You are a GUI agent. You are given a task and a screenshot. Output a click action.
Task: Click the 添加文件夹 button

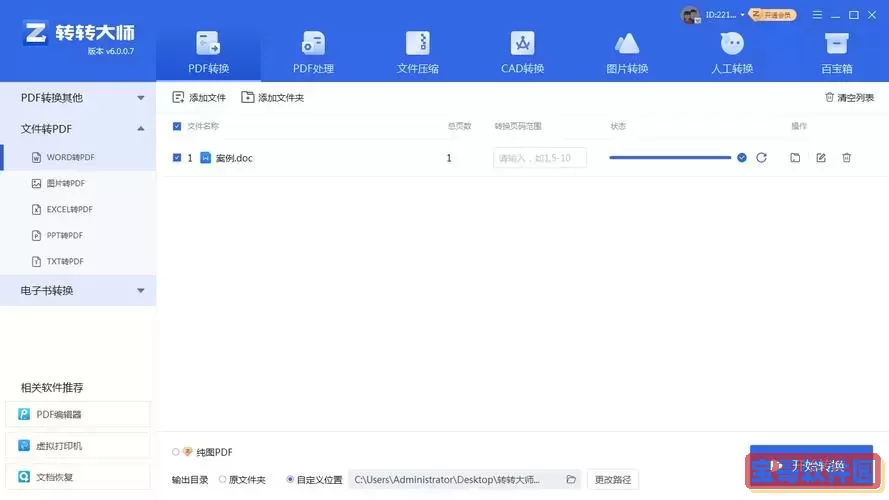[x=272, y=98]
